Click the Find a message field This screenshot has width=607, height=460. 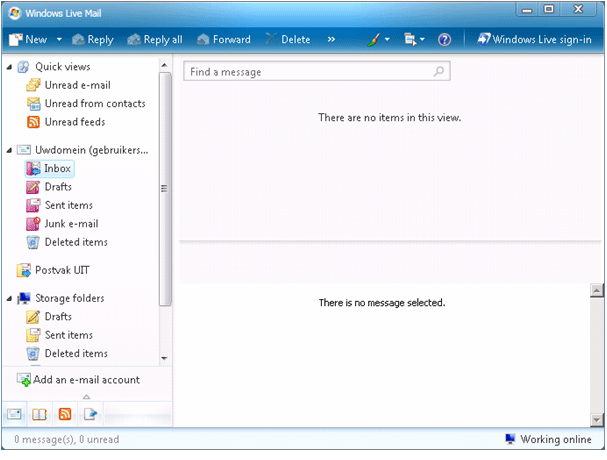[317, 71]
